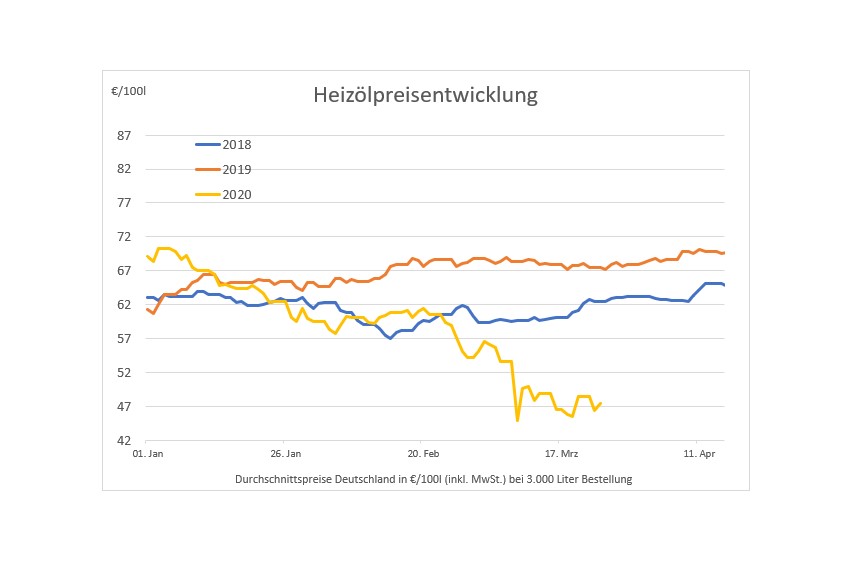Click the 87 value on the y-axis
This screenshot has height=588, width=858.
click(124, 135)
